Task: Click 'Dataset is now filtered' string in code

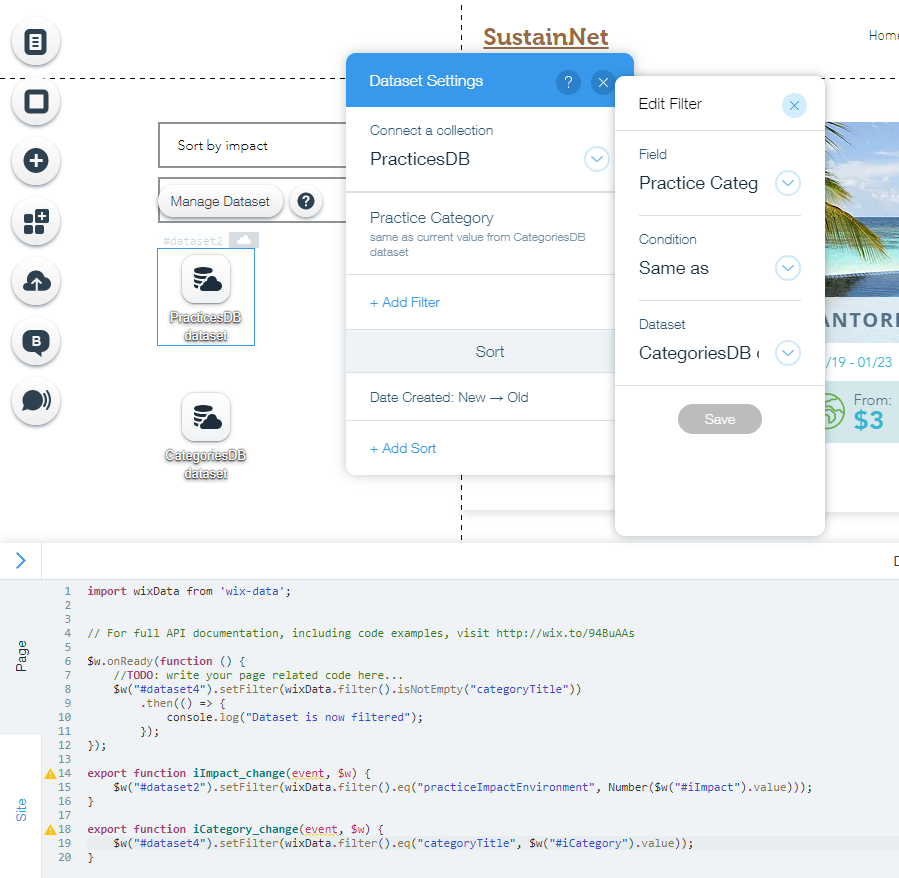Action: click(x=327, y=717)
